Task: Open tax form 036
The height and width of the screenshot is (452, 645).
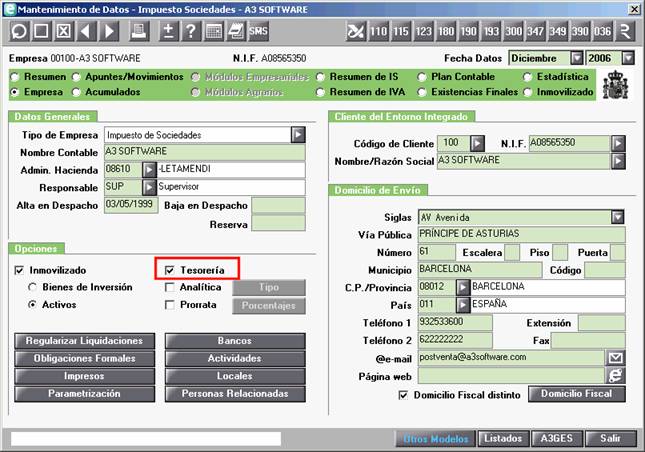Action: tap(603, 31)
